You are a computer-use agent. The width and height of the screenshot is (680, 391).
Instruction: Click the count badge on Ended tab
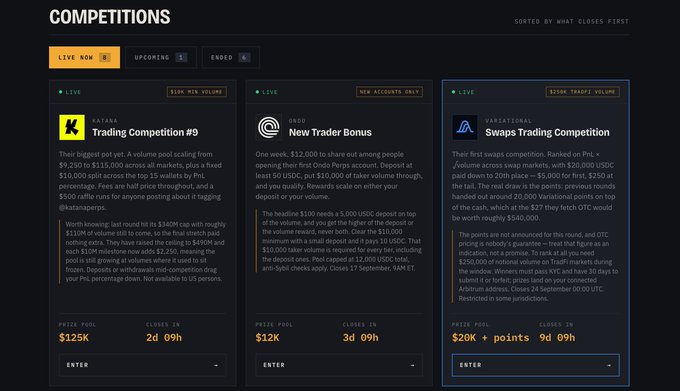click(244, 57)
